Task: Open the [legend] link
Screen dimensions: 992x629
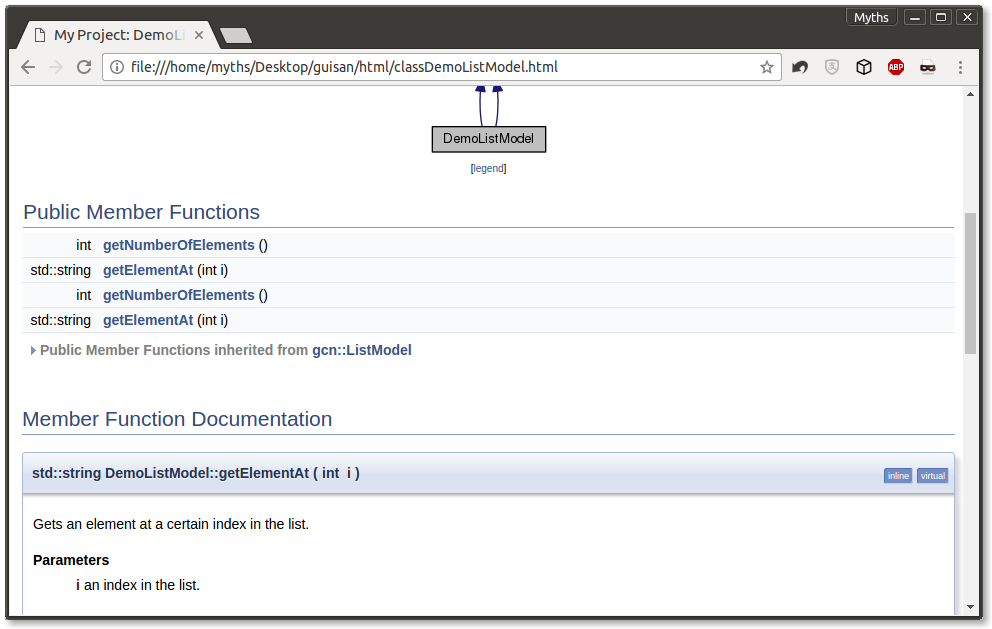Action: pyautogui.click(x=488, y=168)
